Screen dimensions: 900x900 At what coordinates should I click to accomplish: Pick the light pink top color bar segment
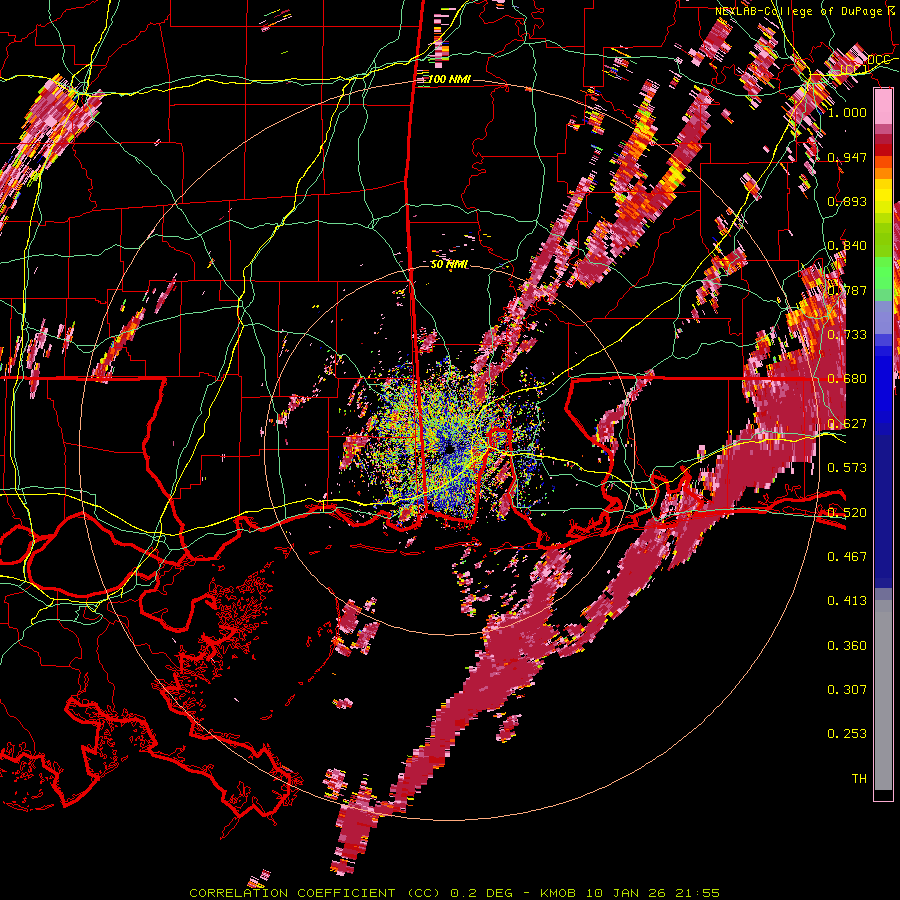tap(883, 107)
